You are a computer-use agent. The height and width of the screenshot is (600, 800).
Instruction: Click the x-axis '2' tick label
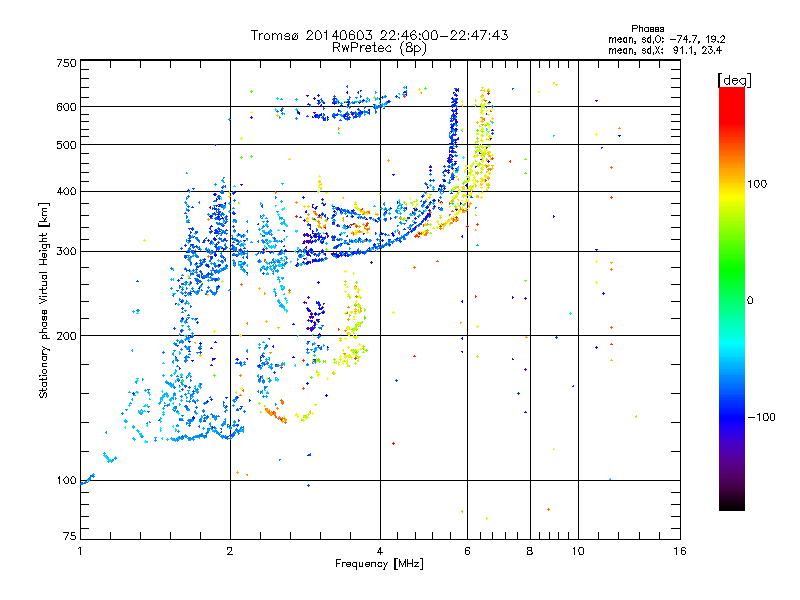pos(230,551)
